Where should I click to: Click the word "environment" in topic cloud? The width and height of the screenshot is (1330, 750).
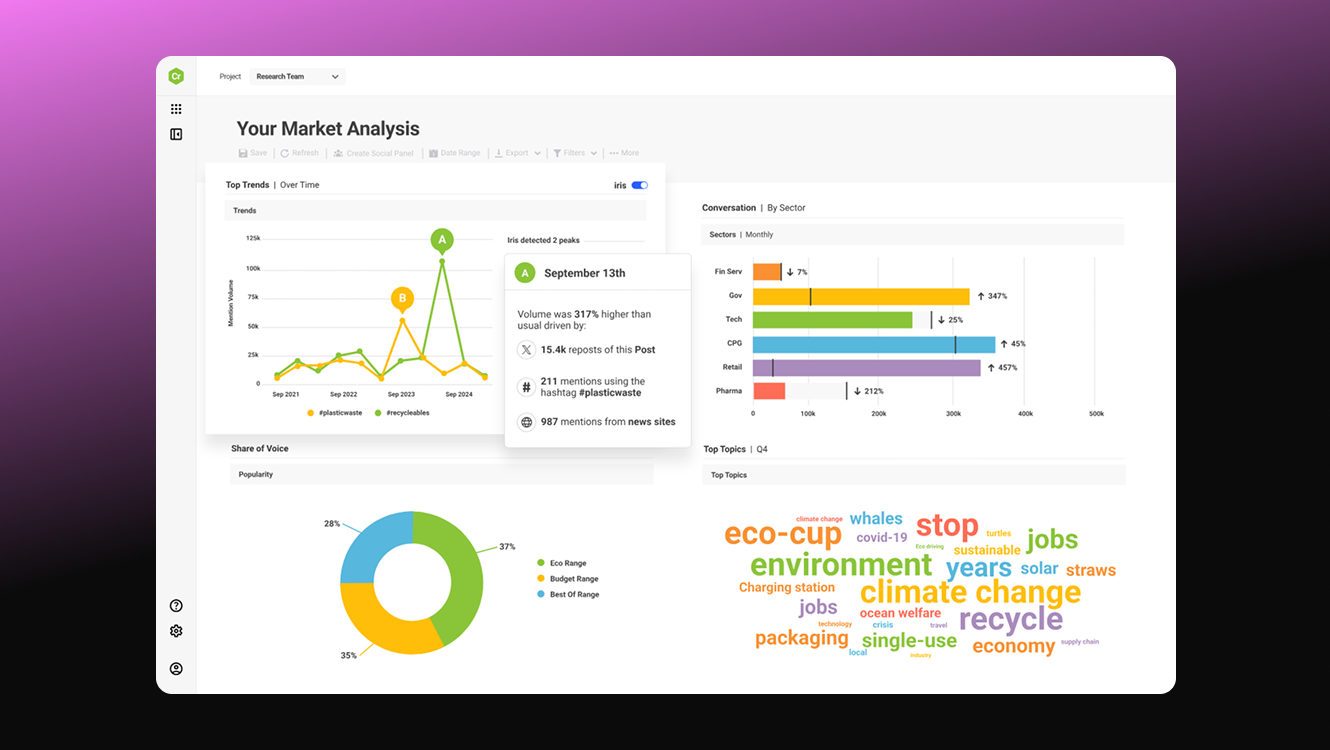coord(841,565)
